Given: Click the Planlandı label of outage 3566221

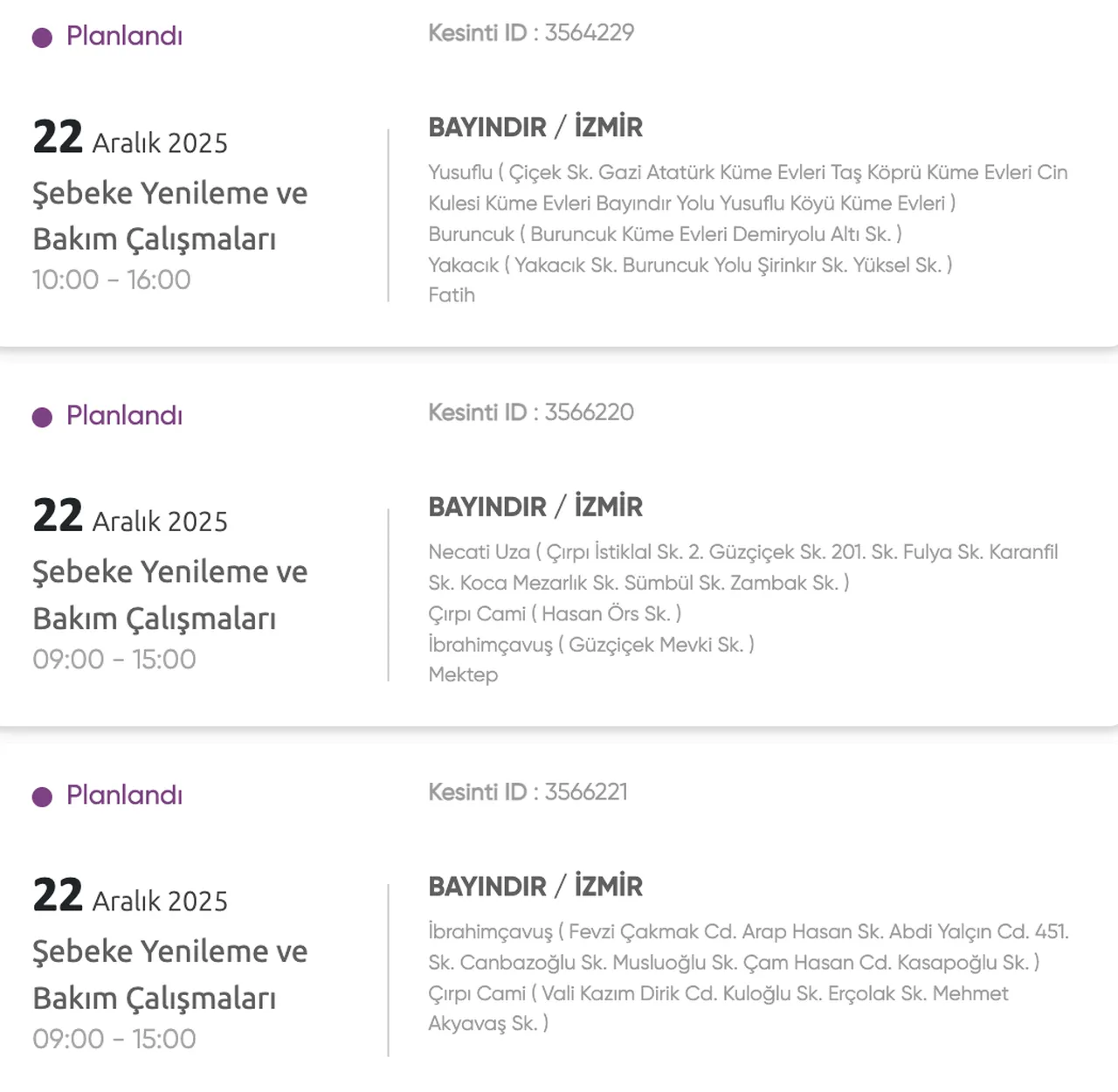Looking at the screenshot, I should pyautogui.click(x=124, y=795).
